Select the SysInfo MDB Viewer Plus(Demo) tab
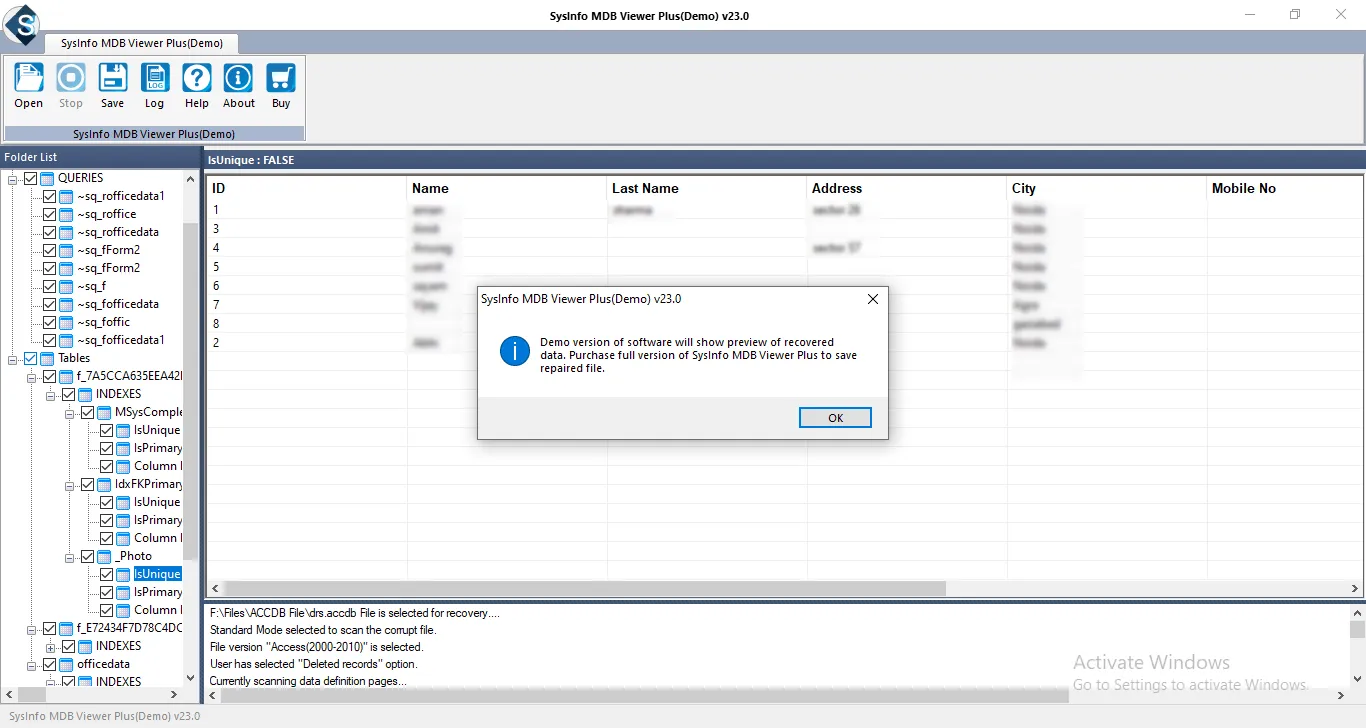Image resolution: width=1366 pixels, height=728 pixels. pos(141,43)
